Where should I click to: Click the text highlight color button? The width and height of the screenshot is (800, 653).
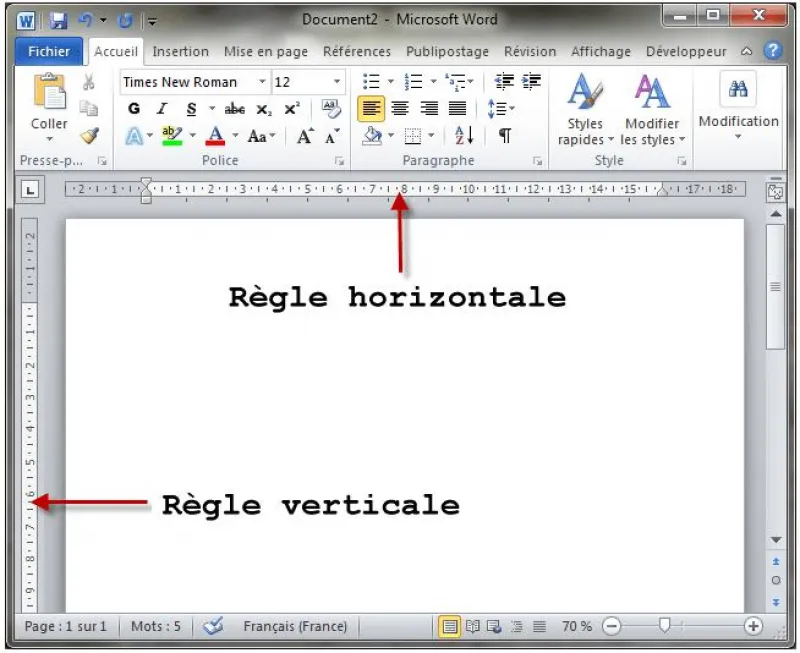[172, 136]
